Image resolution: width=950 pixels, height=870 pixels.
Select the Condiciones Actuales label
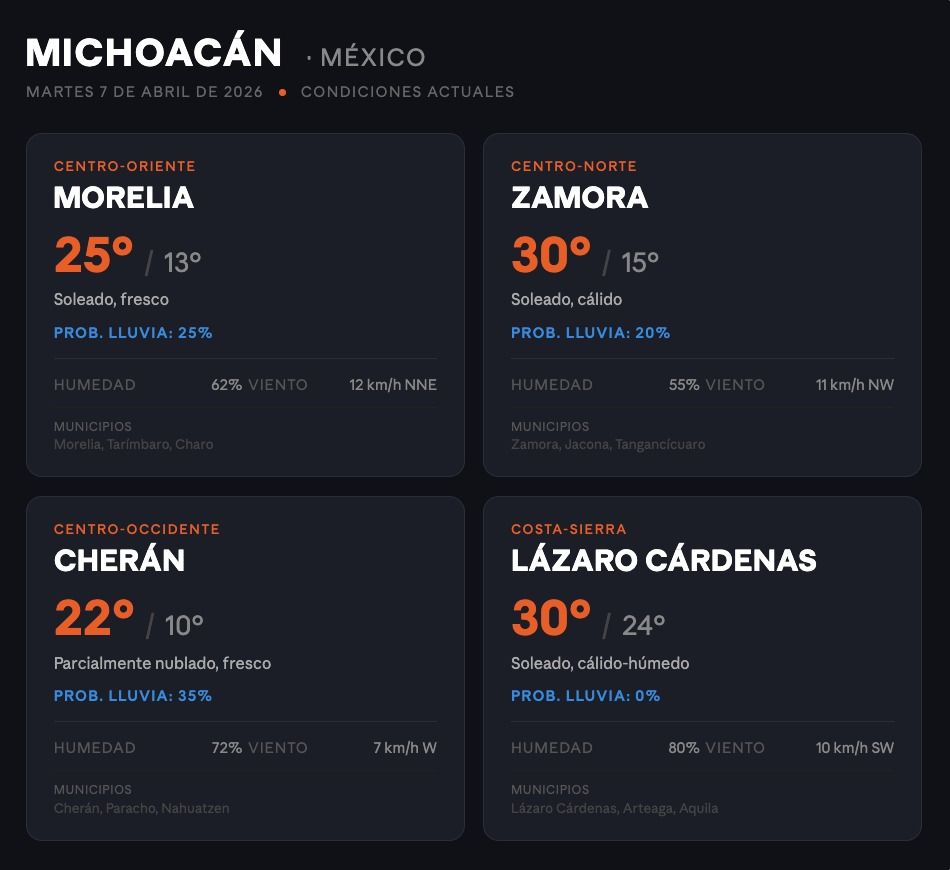click(x=407, y=92)
